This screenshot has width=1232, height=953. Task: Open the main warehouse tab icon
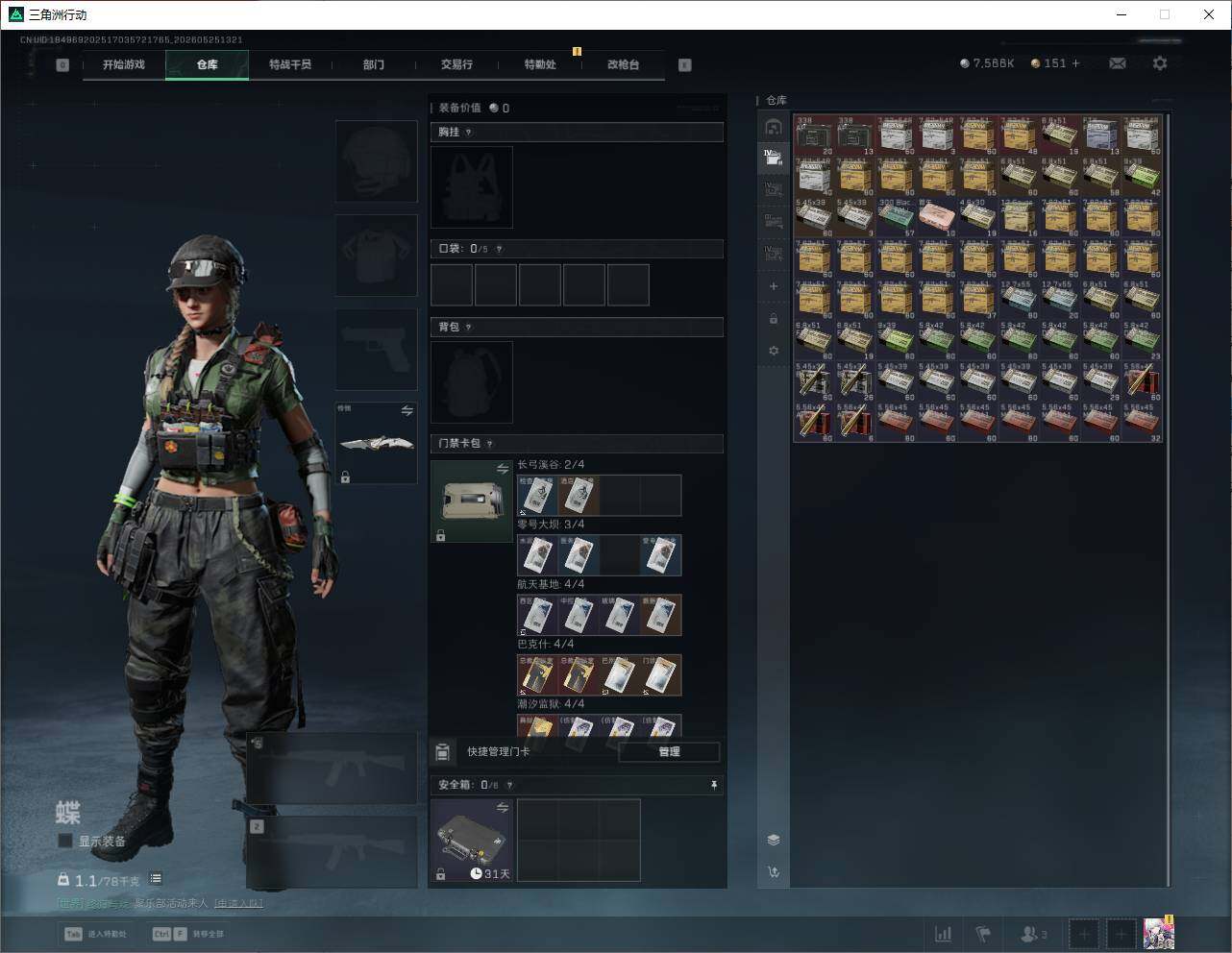[x=774, y=127]
